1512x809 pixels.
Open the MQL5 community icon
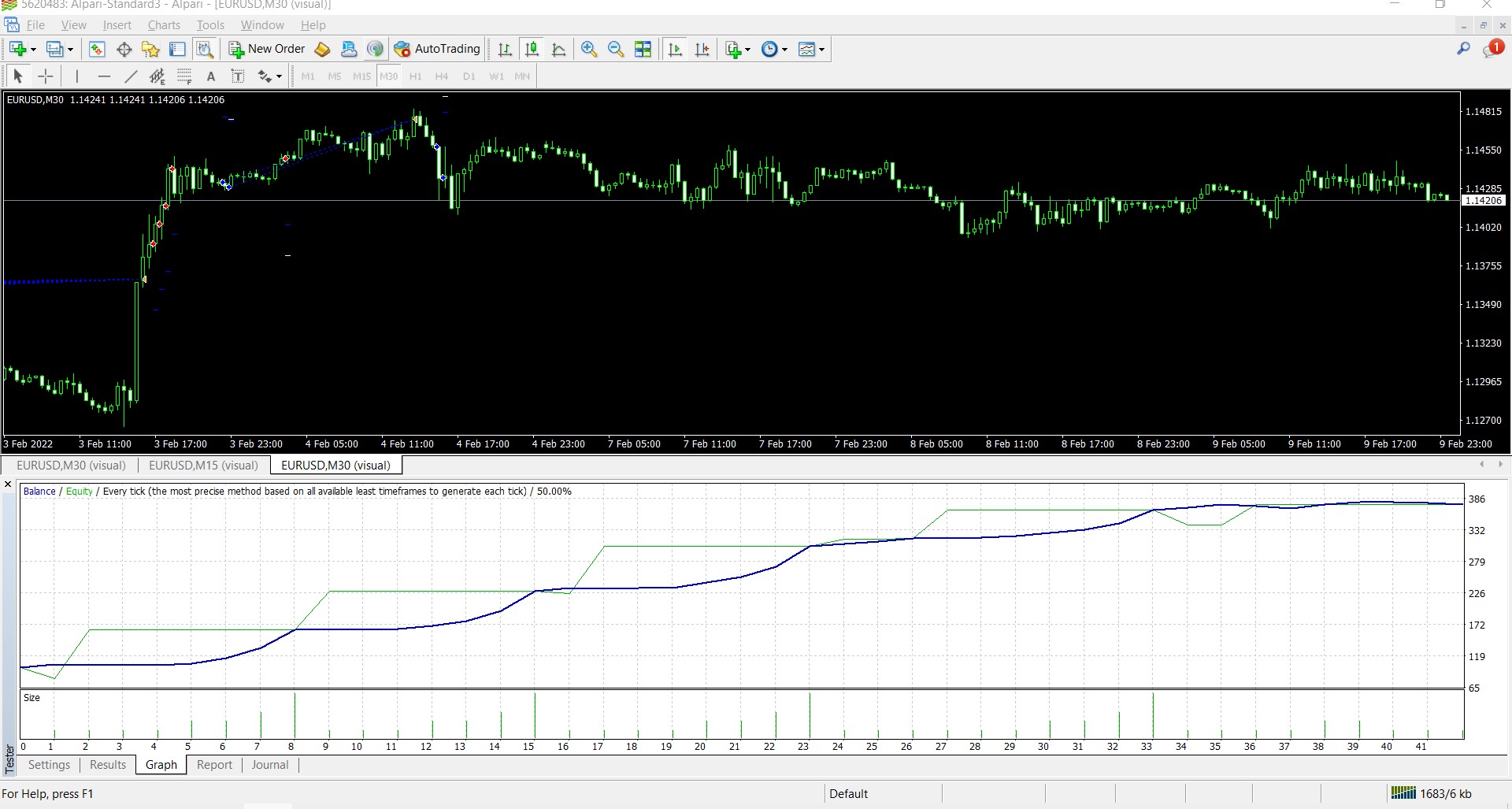tap(349, 49)
